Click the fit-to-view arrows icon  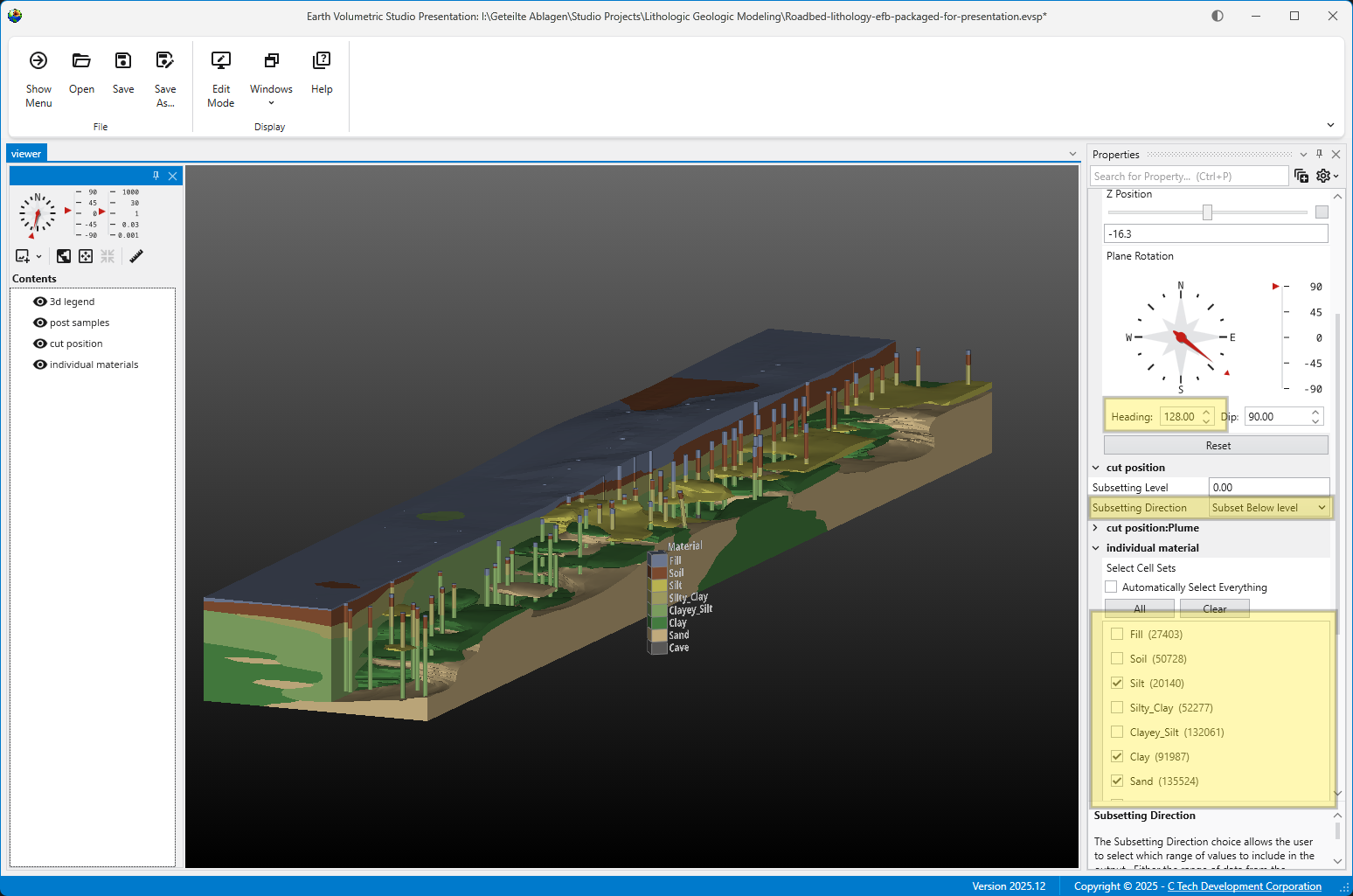tap(86, 256)
